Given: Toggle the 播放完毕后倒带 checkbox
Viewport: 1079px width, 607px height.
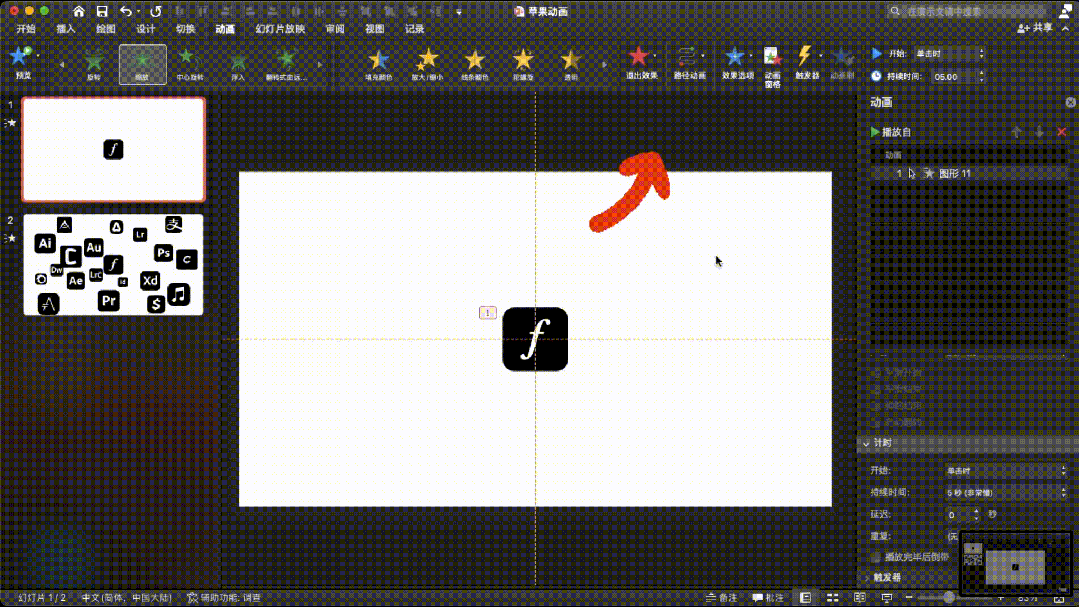Looking at the screenshot, I should click(875, 557).
